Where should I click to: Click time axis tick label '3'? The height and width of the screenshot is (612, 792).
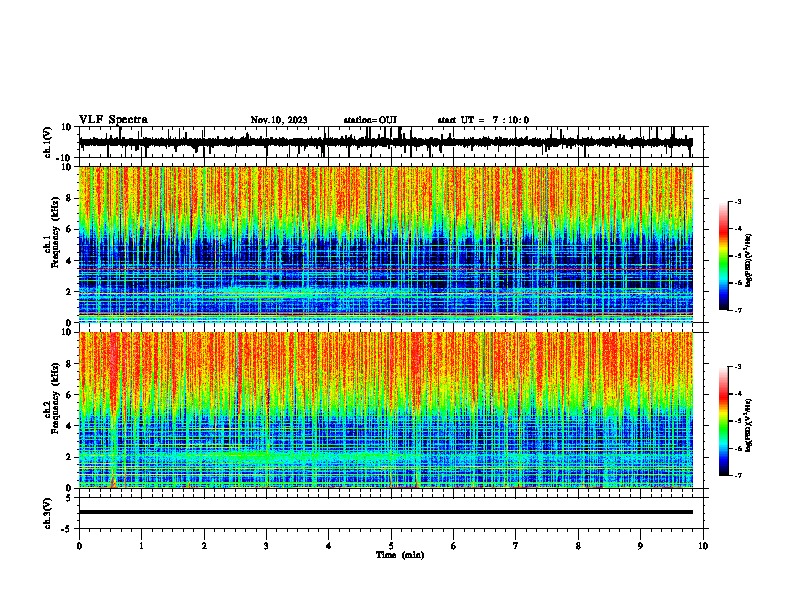click(x=266, y=546)
